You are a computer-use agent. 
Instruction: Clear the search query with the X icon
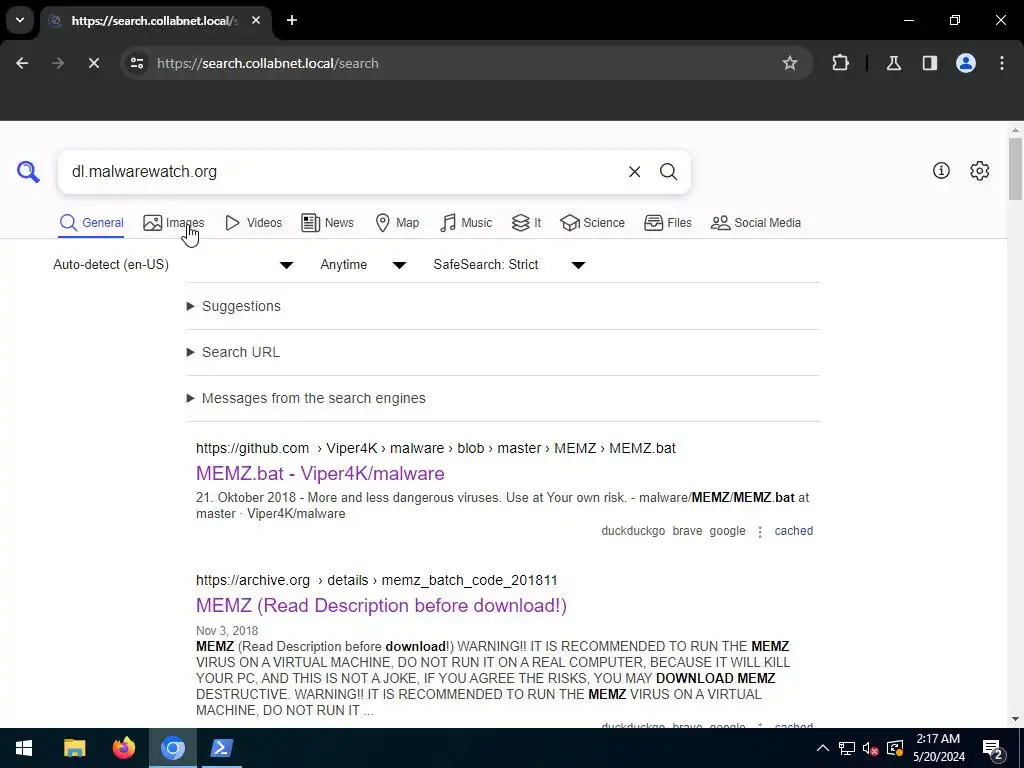[x=634, y=172]
